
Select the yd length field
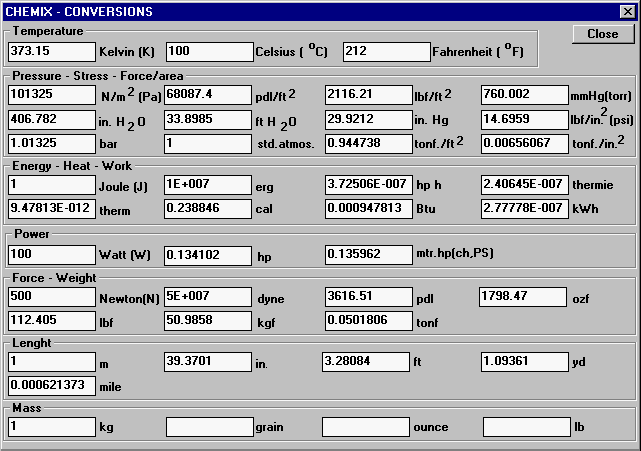pyautogui.click(x=524, y=360)
